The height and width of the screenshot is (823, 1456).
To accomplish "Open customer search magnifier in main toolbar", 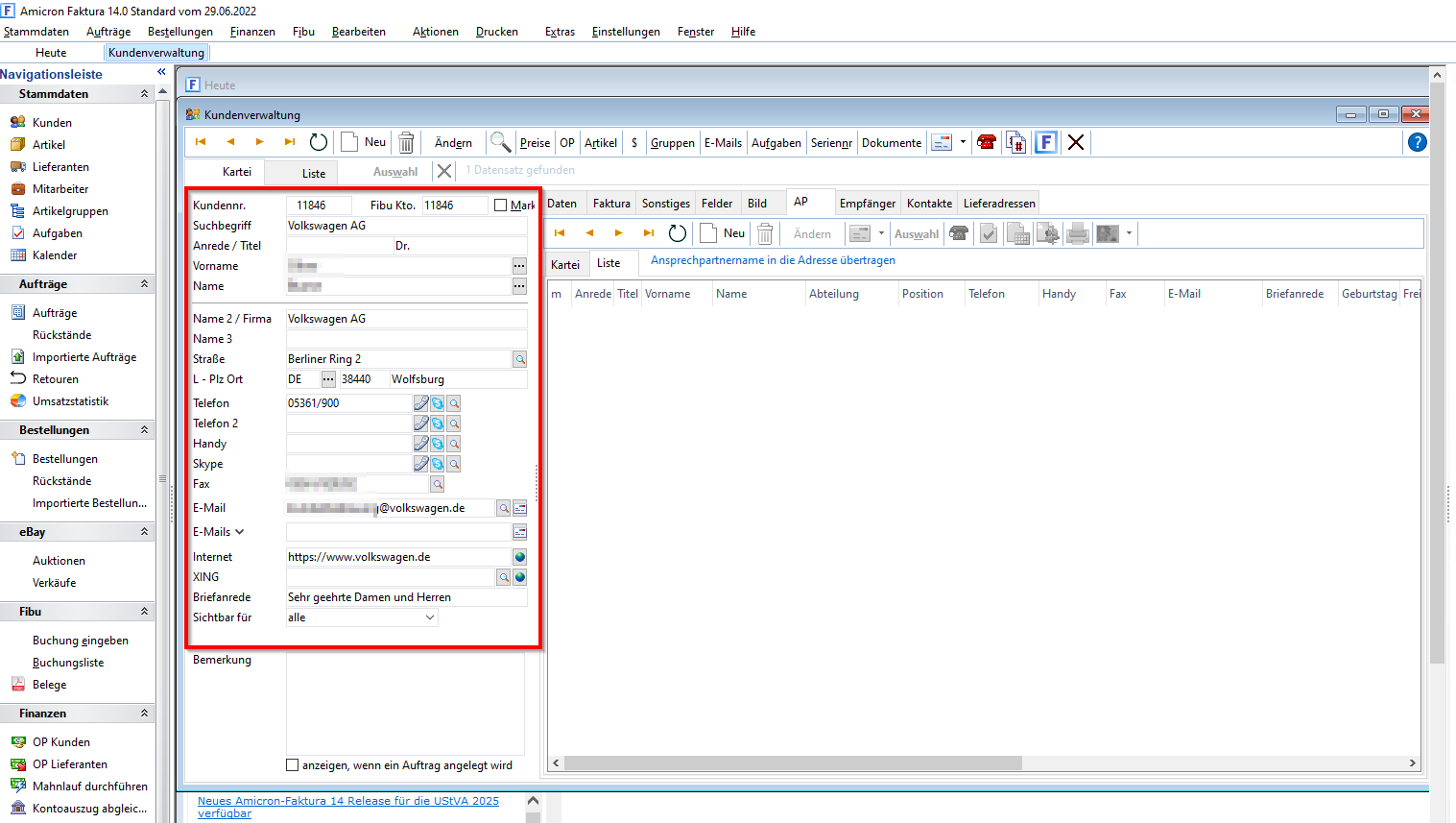I will coord(500,142).
